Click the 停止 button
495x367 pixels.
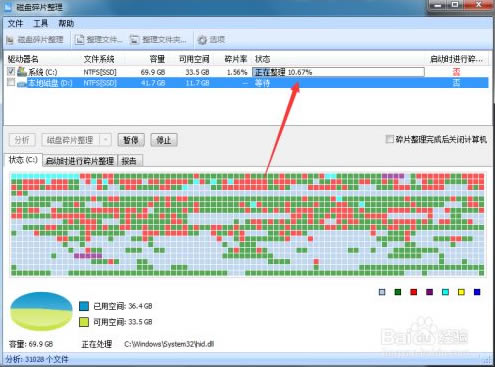tap(164, 140)
